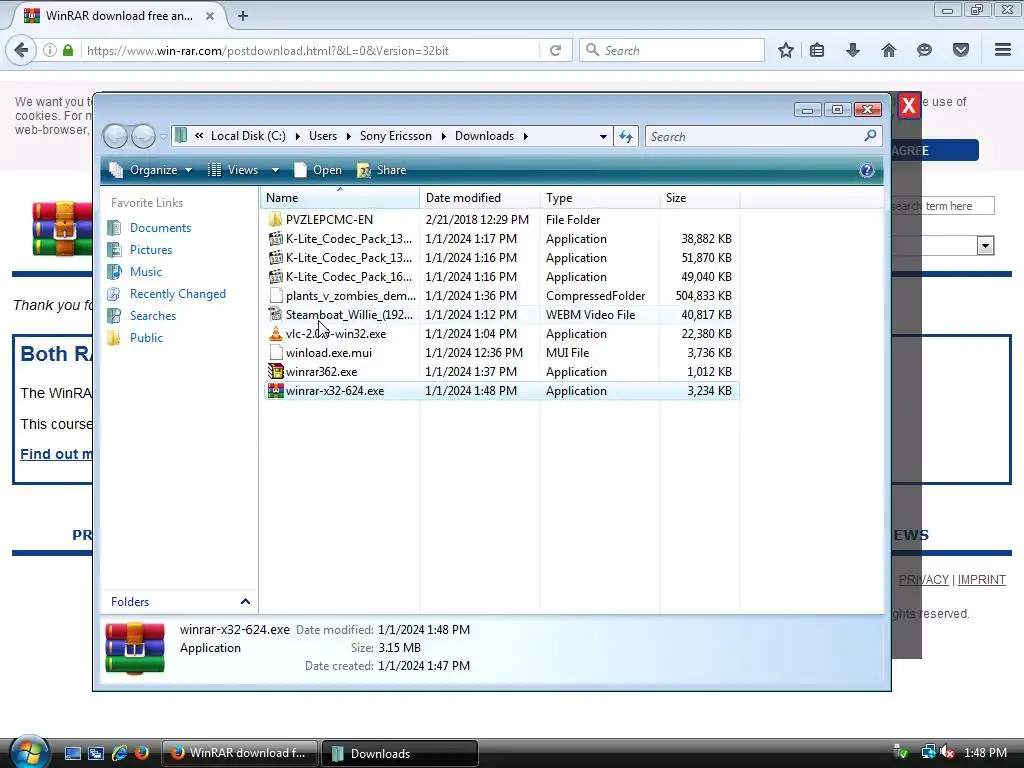Open Pictures favorite link
The width and height of the screenshot is (1024, 768).
pos(151,250)
